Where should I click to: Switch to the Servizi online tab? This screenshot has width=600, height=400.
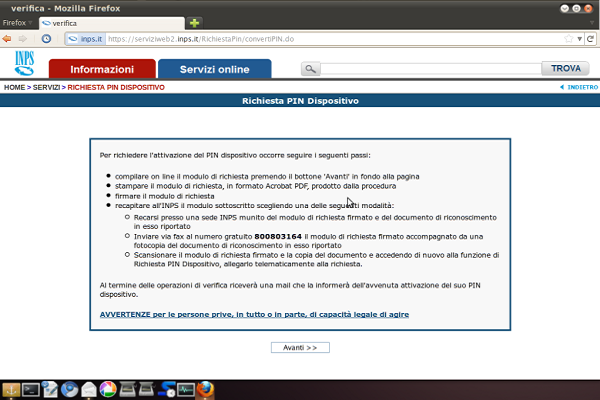[215, 69]
